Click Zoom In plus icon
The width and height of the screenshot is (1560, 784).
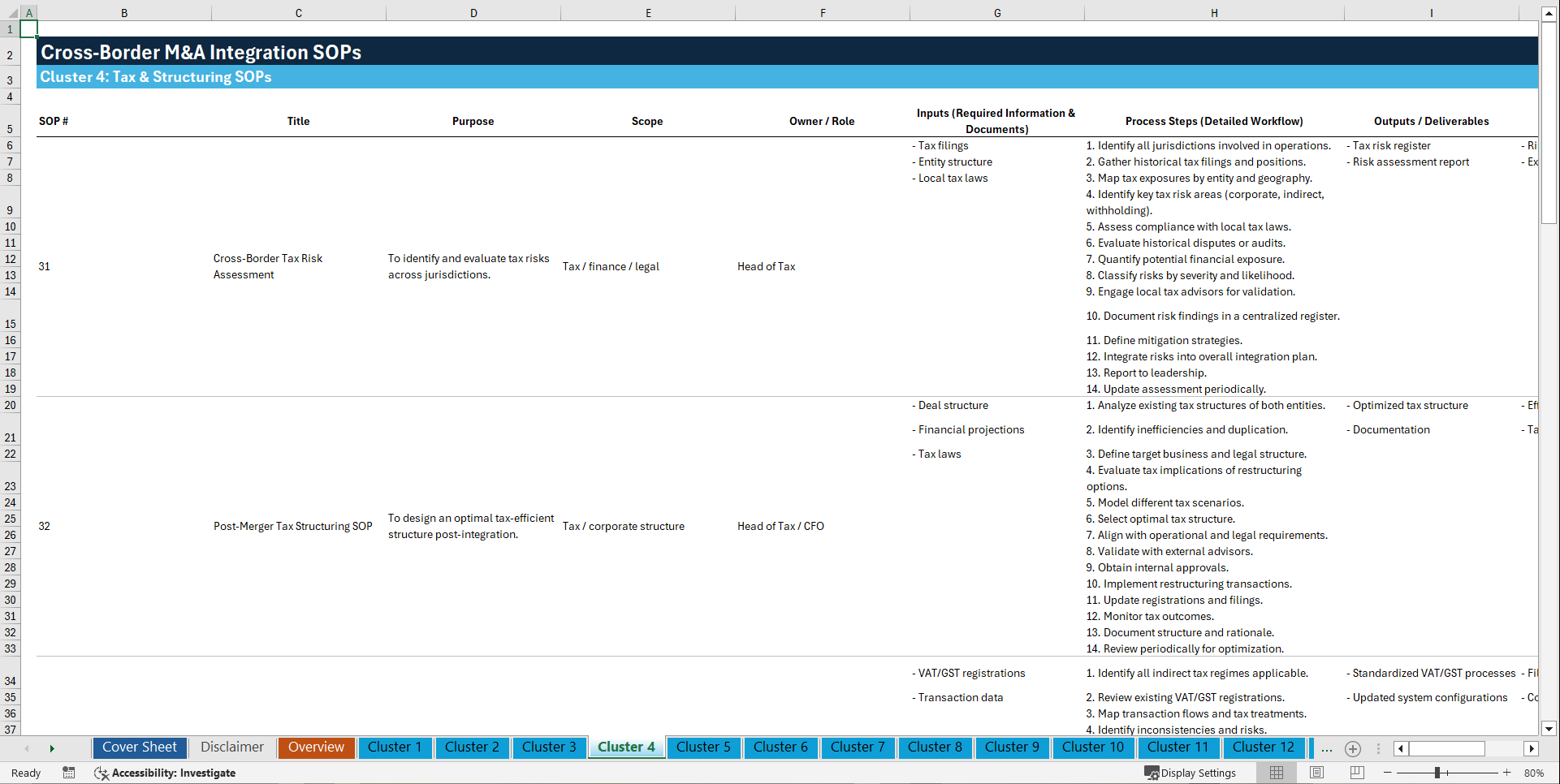pyautogui.click(x=1507, y=773)
